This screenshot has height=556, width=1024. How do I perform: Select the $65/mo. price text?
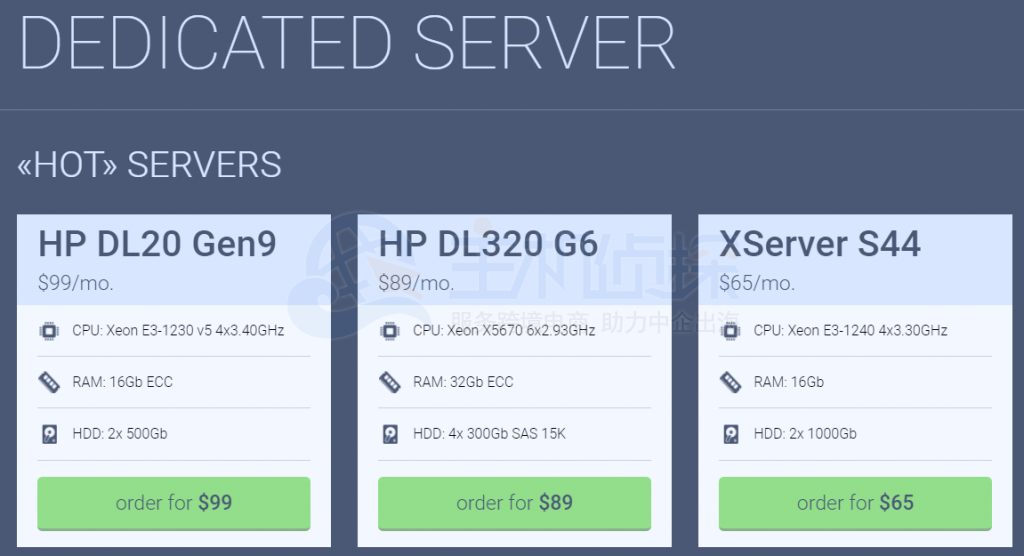758,283
